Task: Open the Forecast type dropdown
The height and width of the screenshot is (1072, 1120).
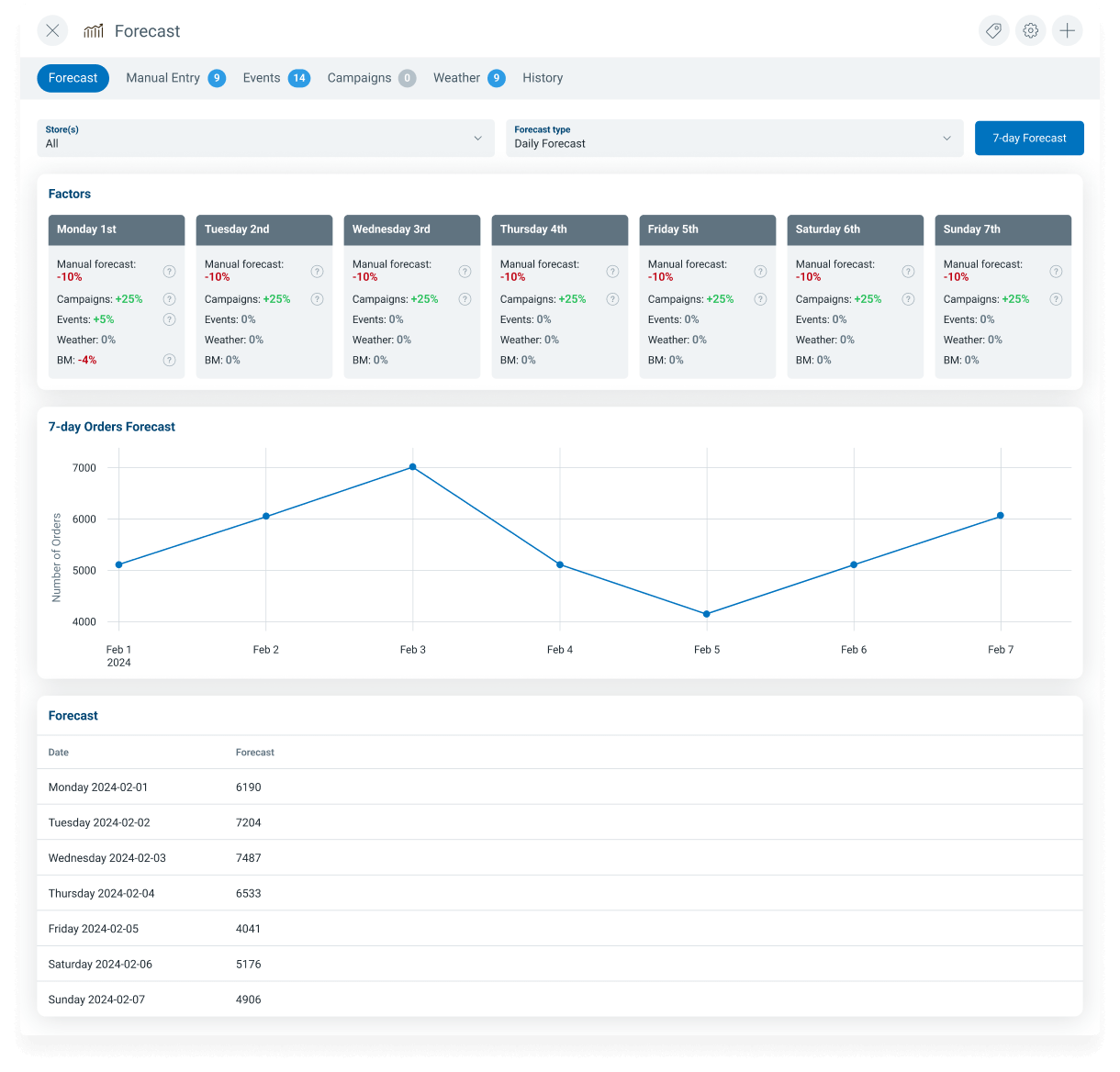Action: (734, 138)
